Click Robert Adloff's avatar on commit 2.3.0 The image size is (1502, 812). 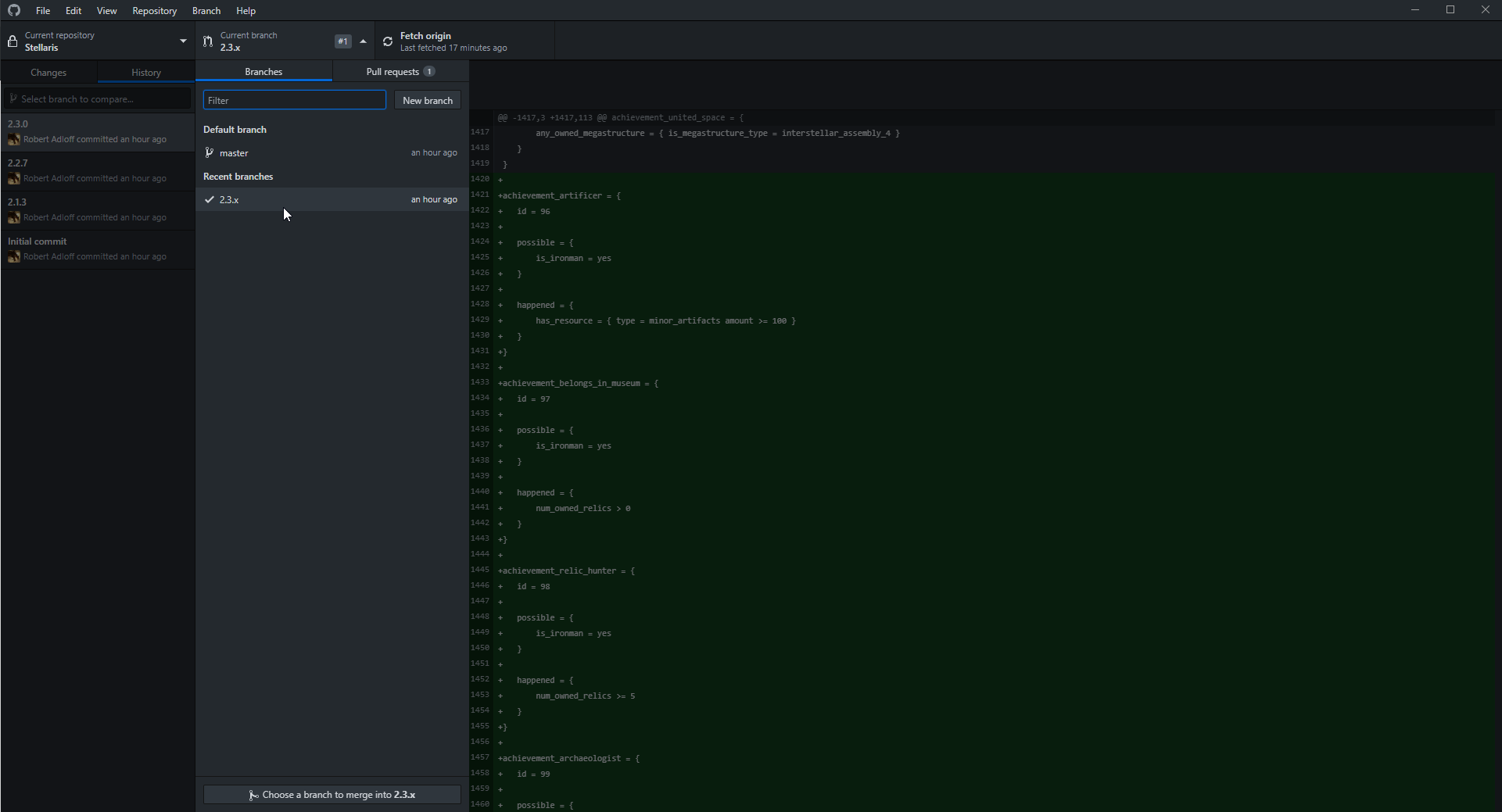click(x=14, y=140)
